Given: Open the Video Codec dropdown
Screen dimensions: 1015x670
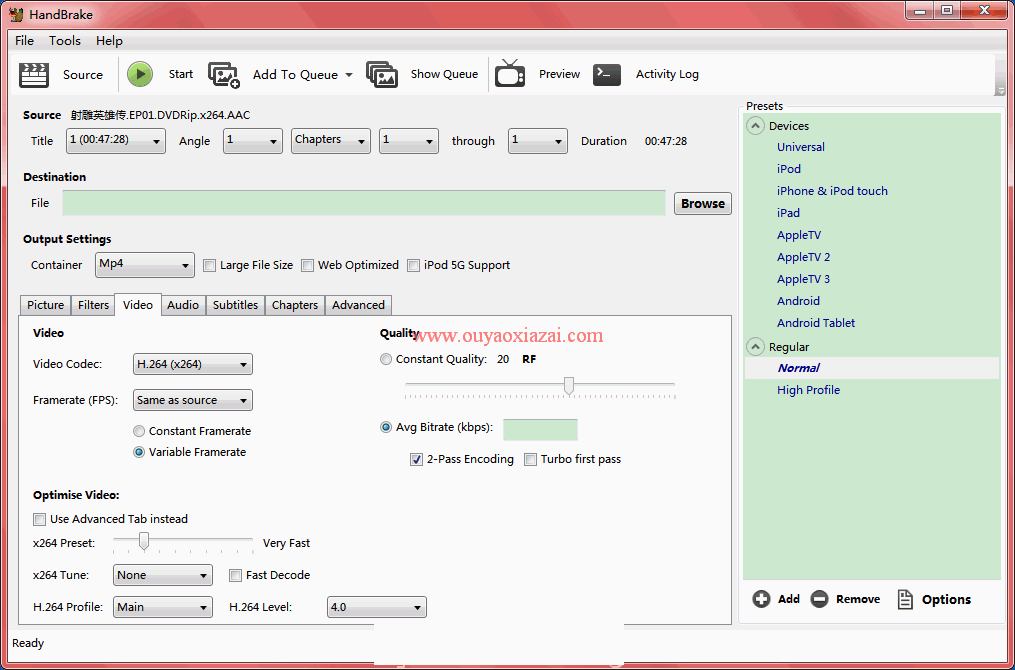Looking at the screenshot, I should pos(192,364).
